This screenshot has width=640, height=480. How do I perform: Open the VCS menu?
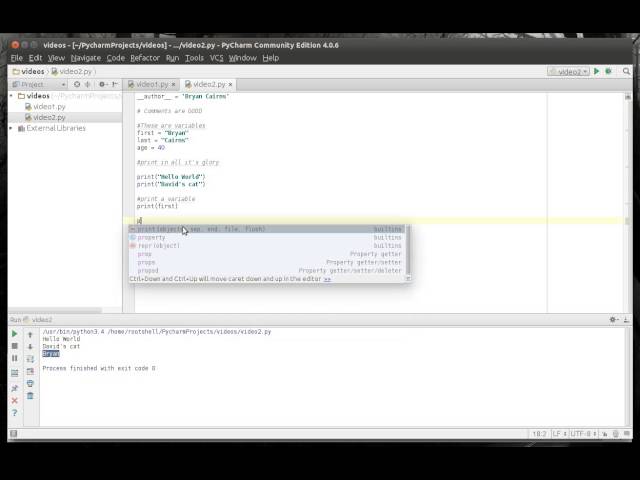coord(216,58)
